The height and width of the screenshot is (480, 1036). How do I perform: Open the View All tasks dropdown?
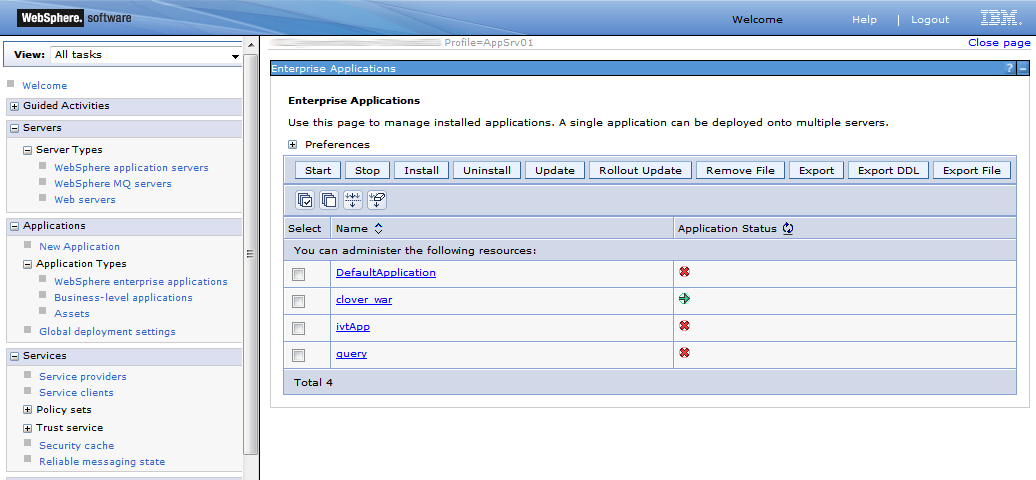click(x=145, y=55)
